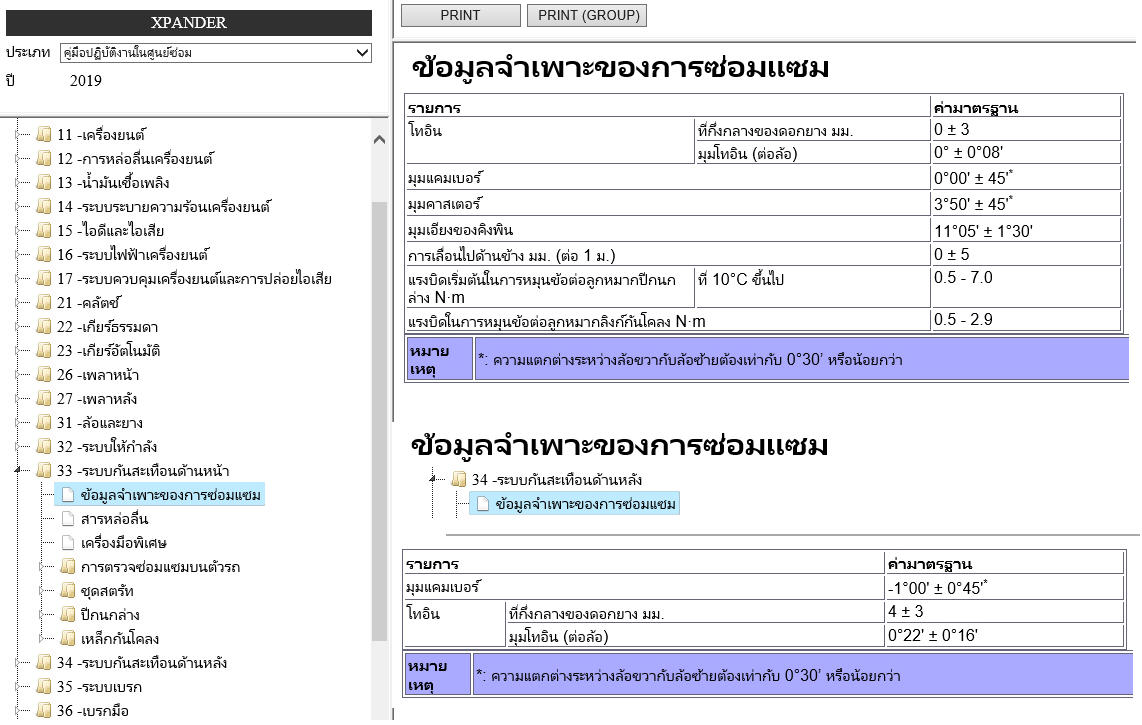Screen dimensions: 1142x725
Task: Click the folder icon for 11 -เครื่องยนต์
Action: pos(44,134)
